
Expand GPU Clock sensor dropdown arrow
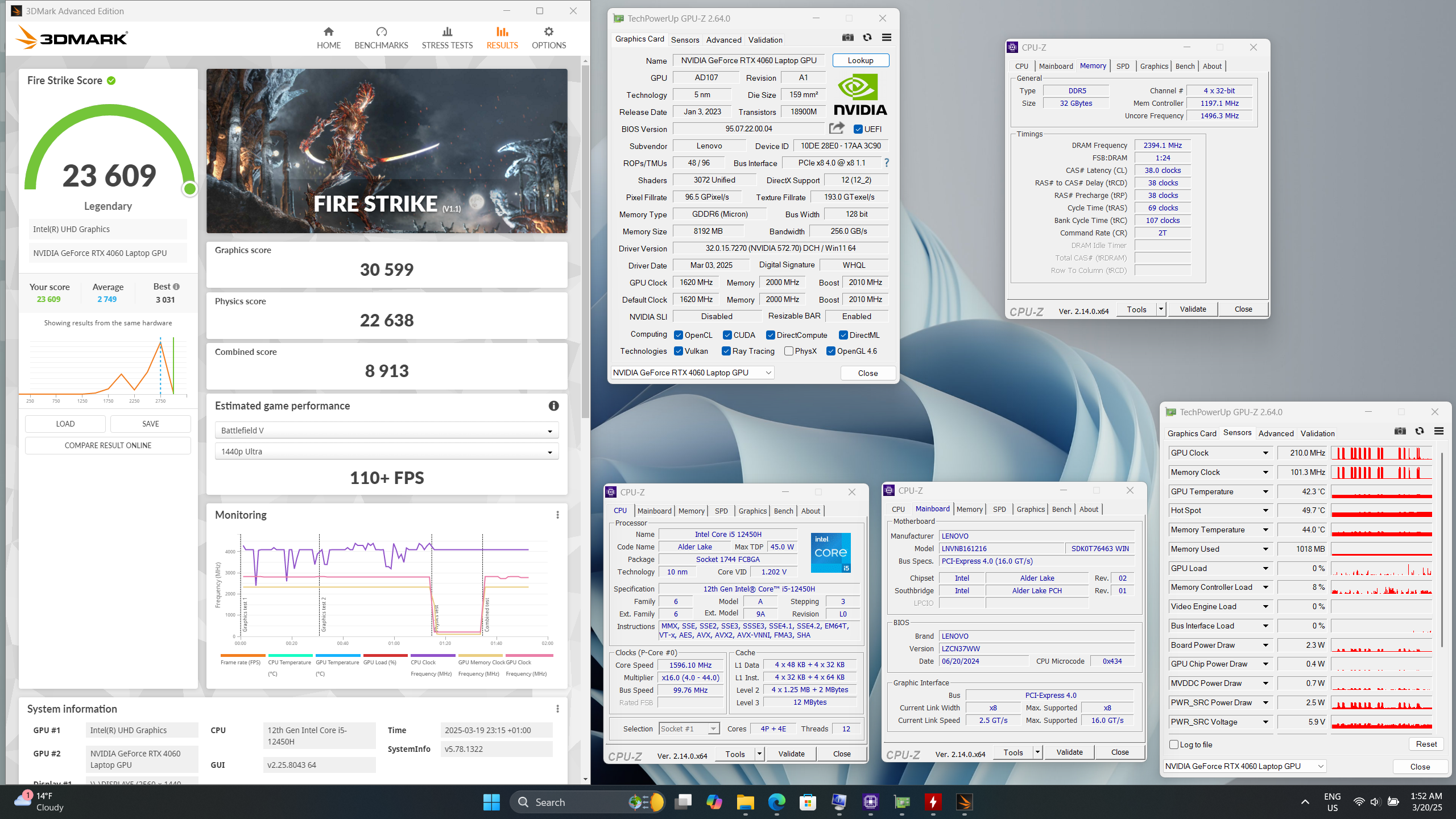(1265, 453)
